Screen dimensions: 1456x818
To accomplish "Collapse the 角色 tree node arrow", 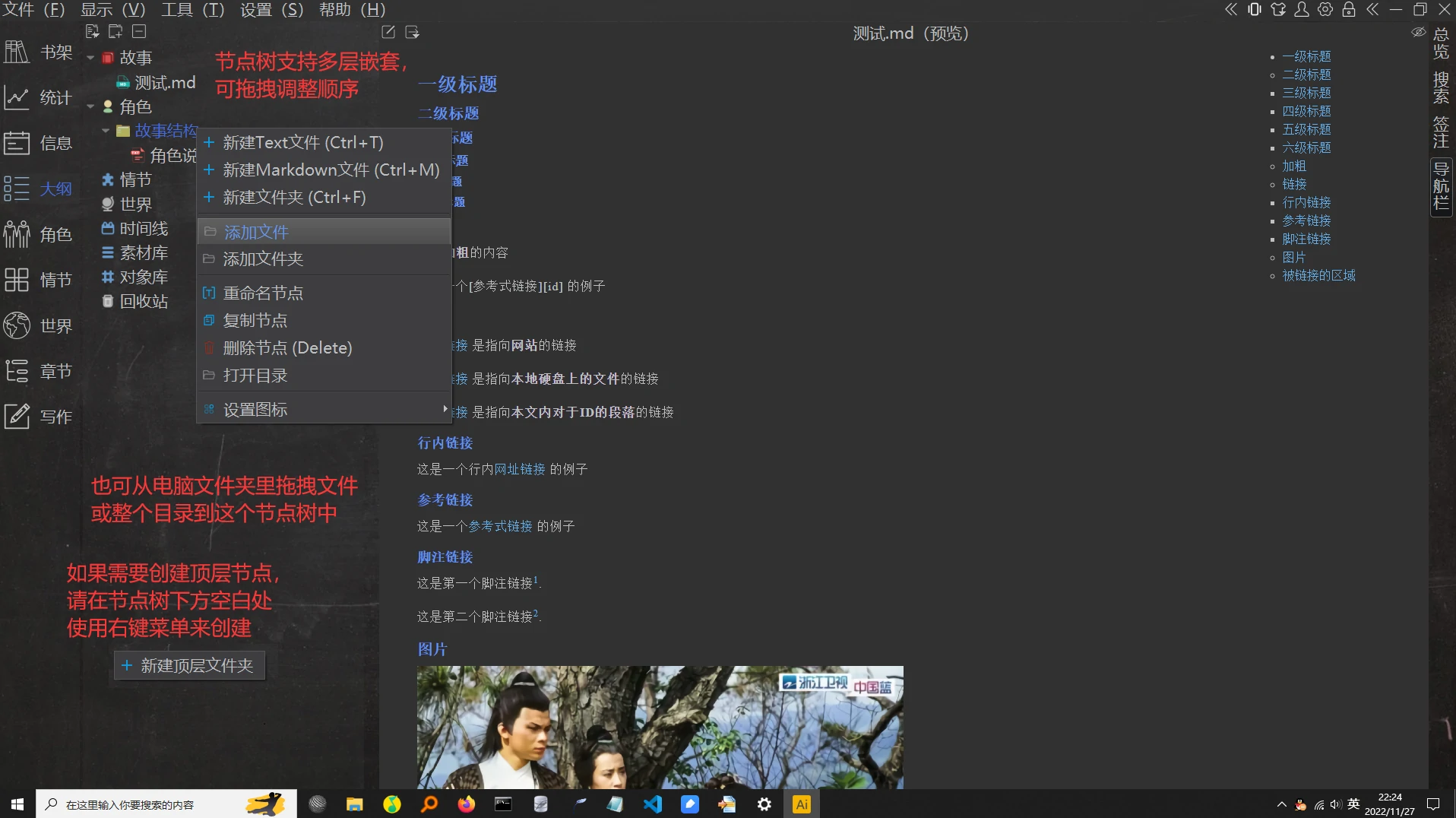I will 90,107.
